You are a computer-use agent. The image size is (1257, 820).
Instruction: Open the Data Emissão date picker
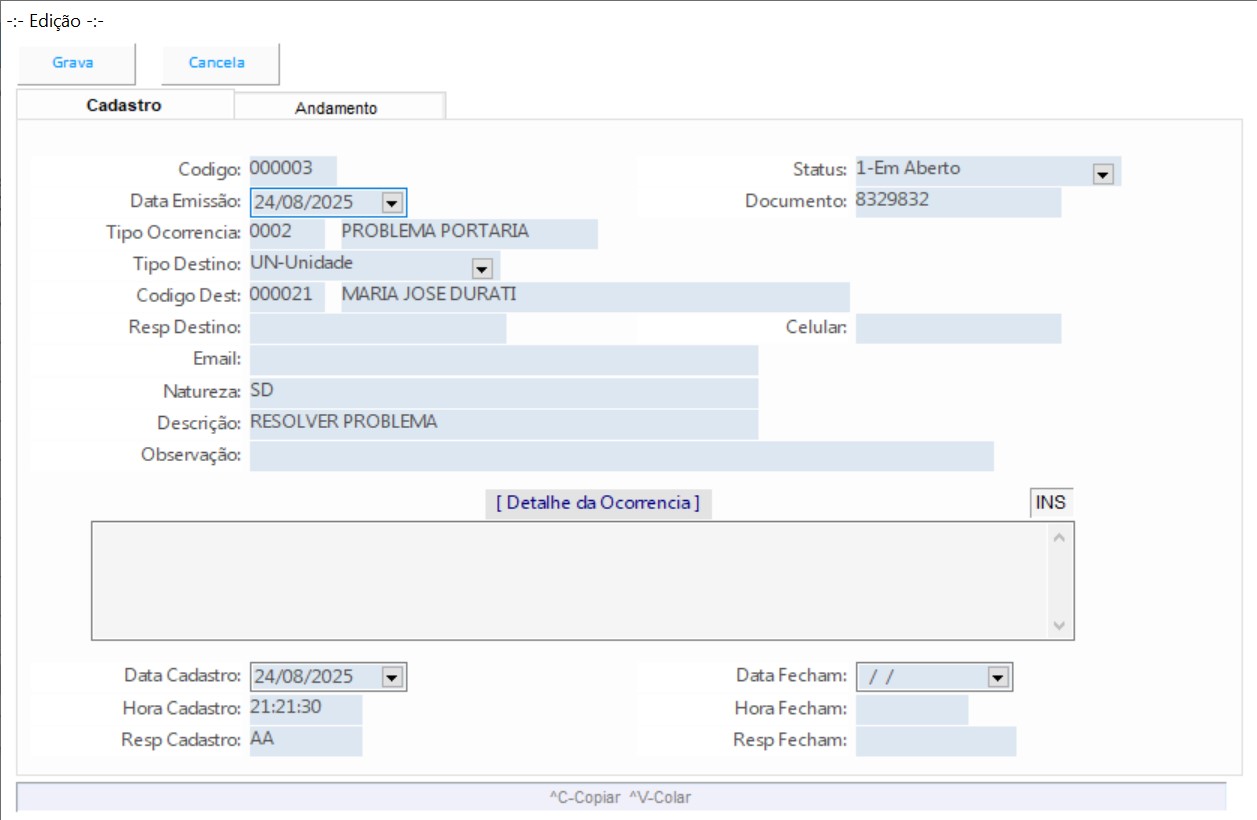pos(392,203)
